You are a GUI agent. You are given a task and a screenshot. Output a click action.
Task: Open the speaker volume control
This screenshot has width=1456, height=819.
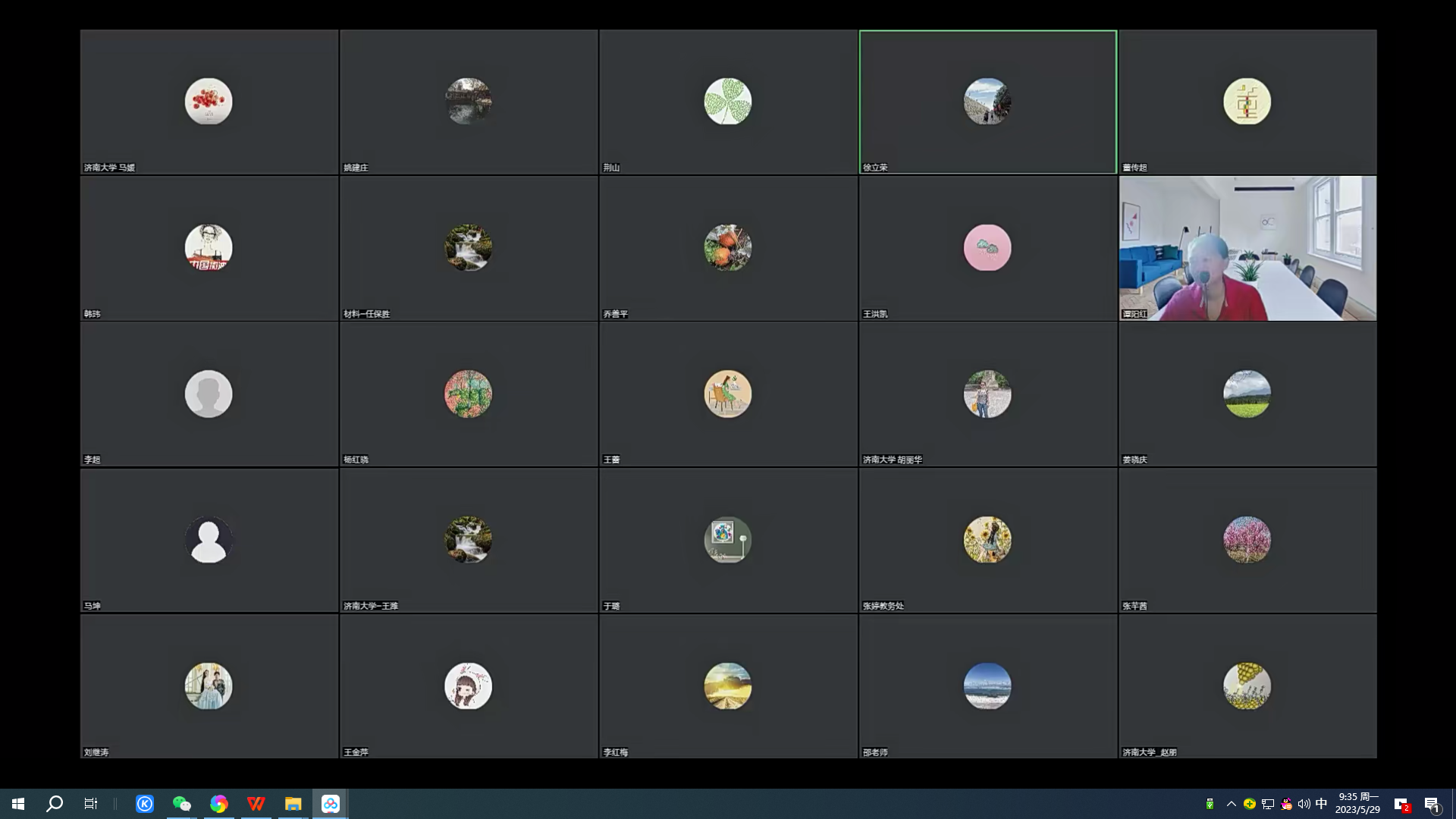click(x=1304, y=804)
